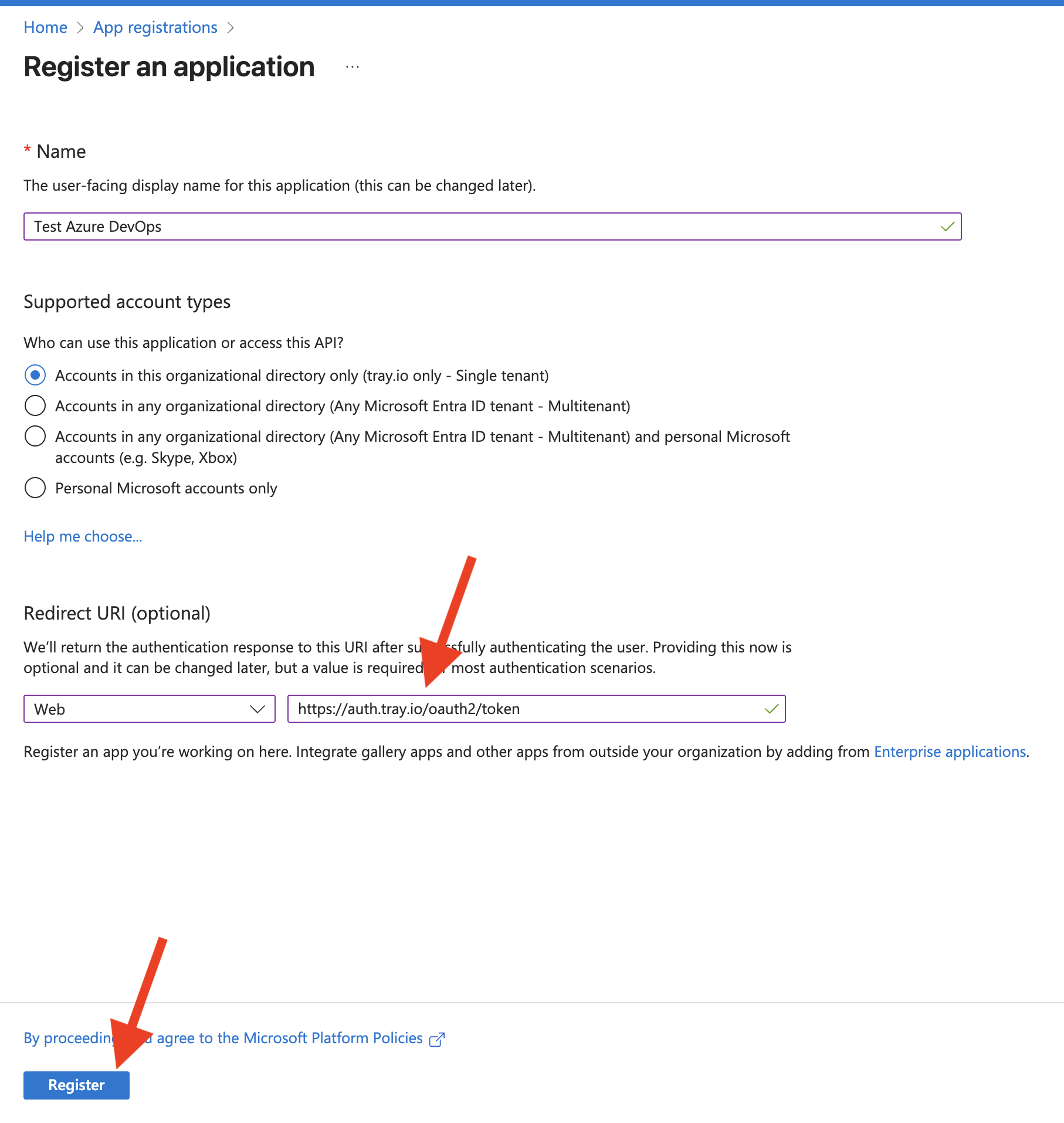Click the ellipsis more options icon
The height and width of the screenshot is (1123, 1064).
point(353,67)
